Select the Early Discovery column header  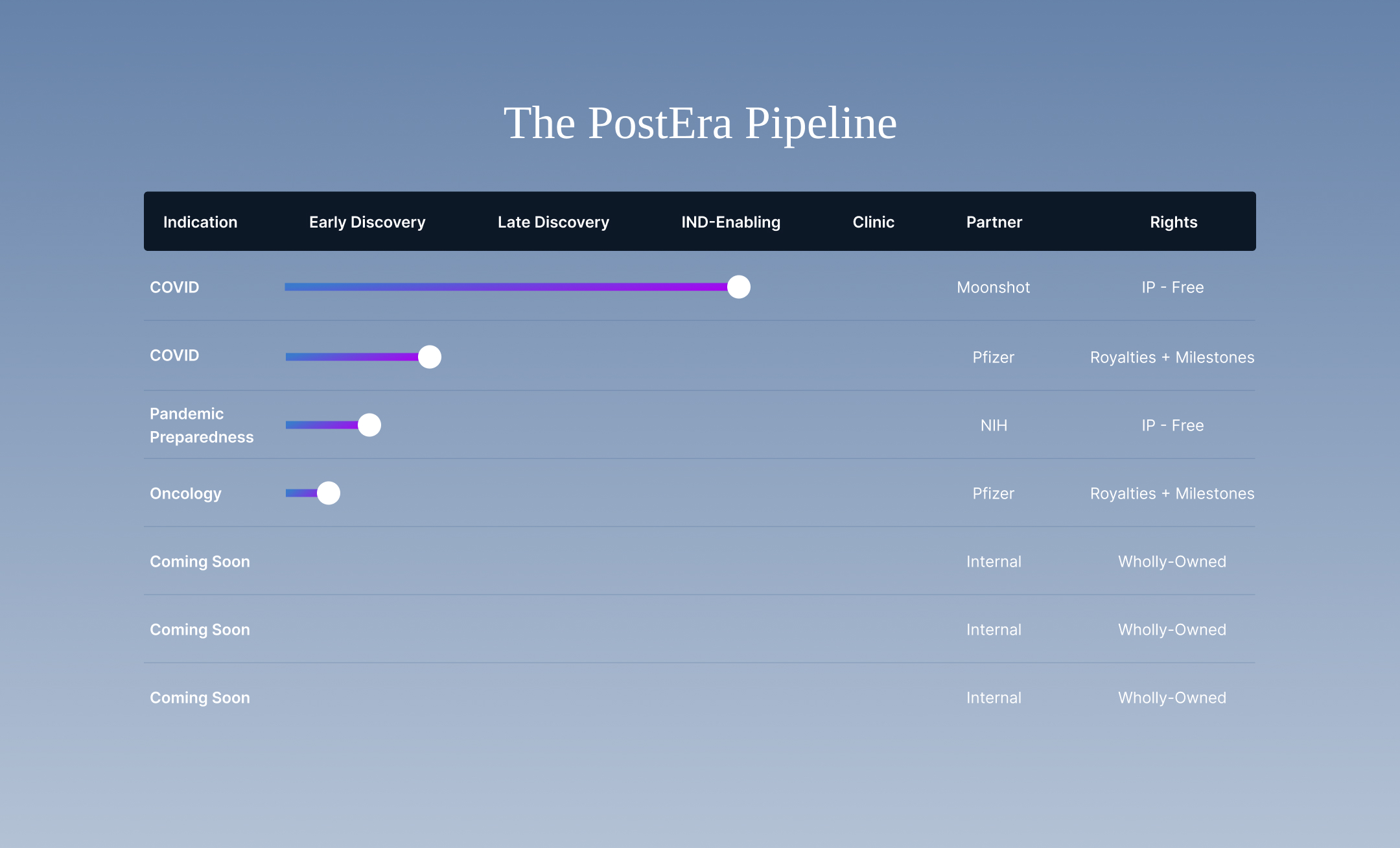click(367, 222)
